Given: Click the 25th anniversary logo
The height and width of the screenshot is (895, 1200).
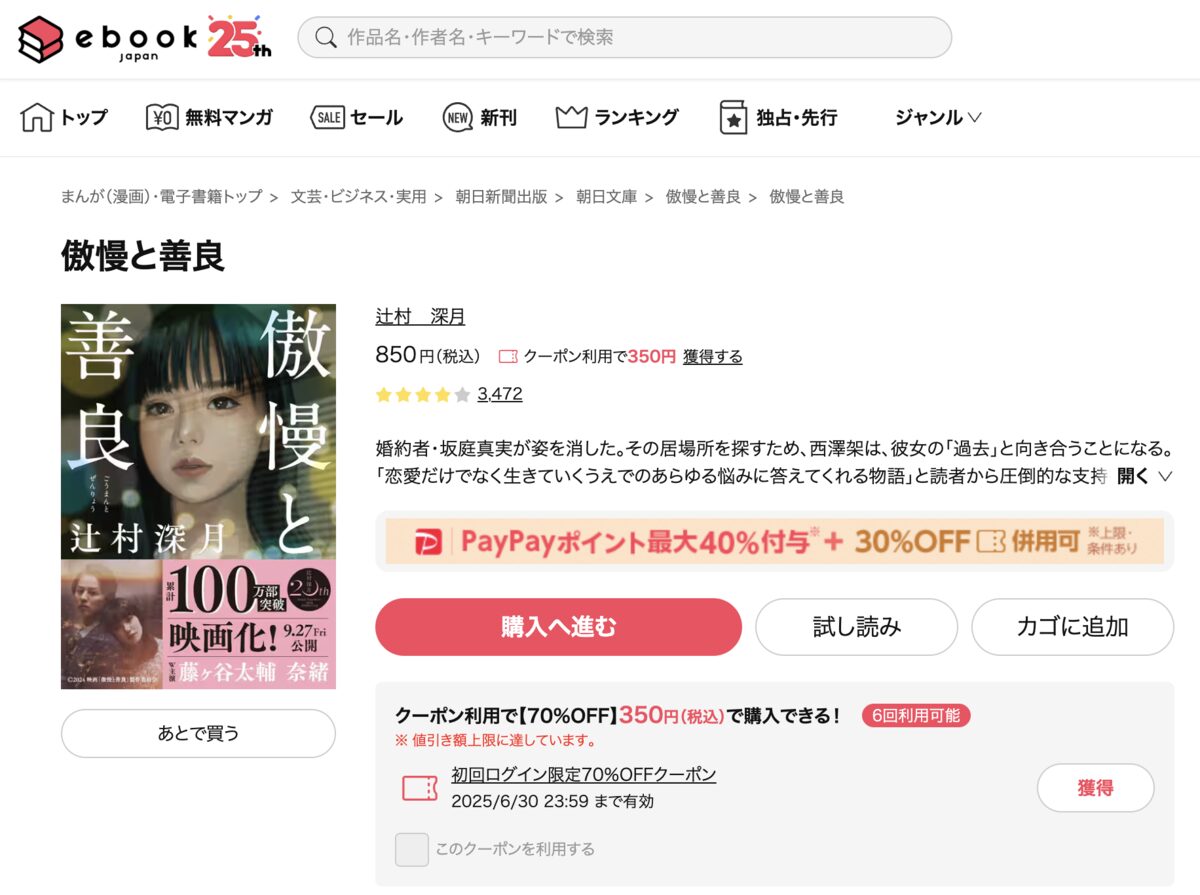Looking at the screenshot, I should coord(240,38).
